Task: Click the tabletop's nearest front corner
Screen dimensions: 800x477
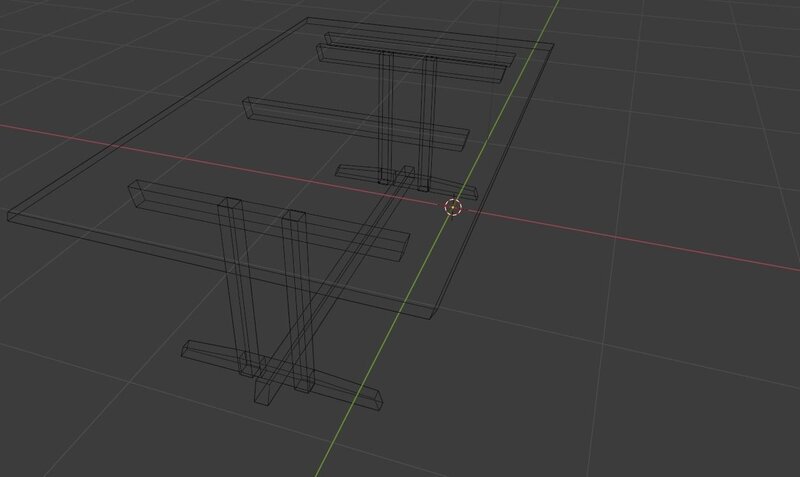Action: (433, 317)
